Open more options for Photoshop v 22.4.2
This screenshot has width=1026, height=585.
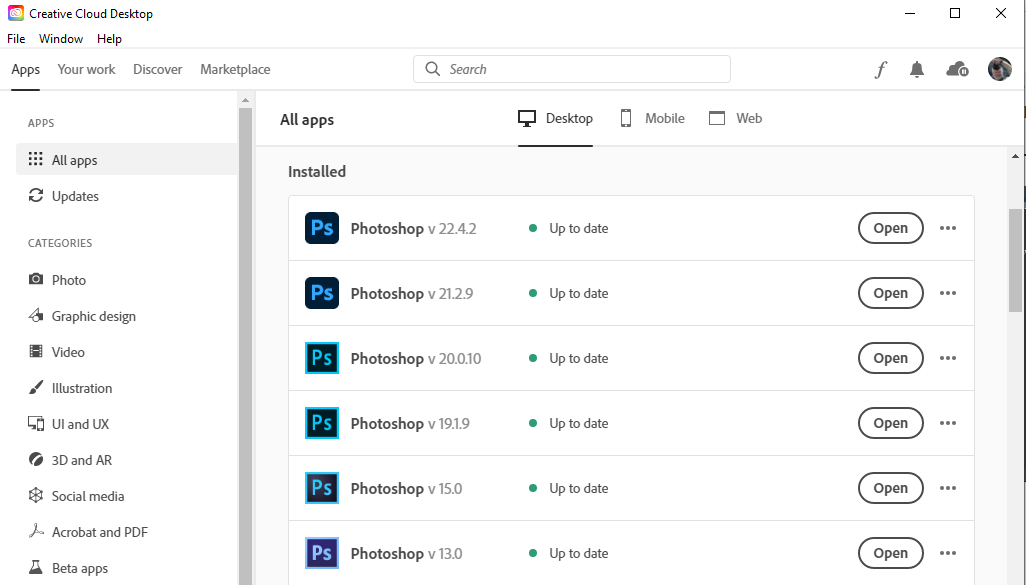point(947,228)
